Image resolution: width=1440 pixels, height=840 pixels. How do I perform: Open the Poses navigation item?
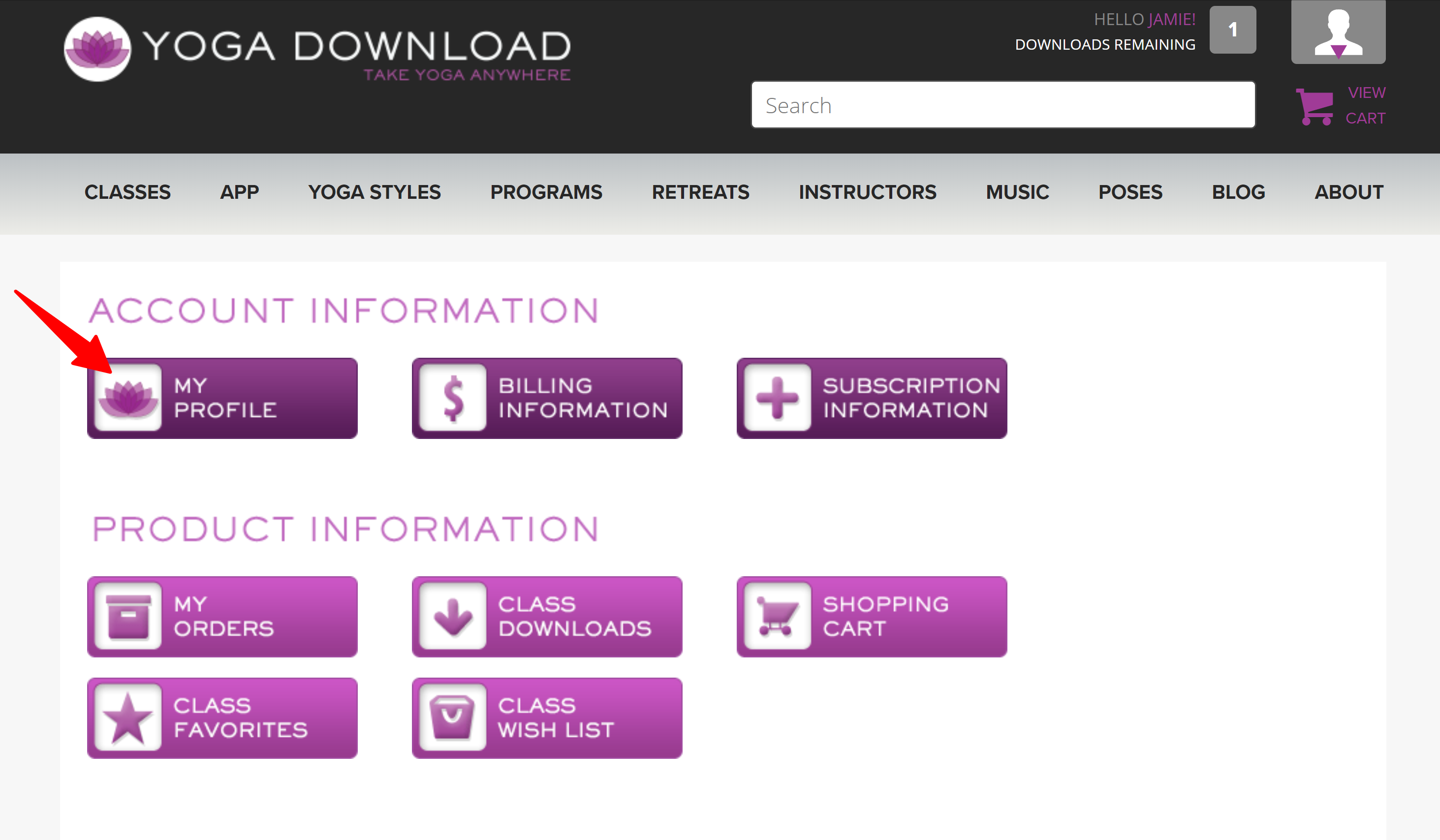[1130, 192]
